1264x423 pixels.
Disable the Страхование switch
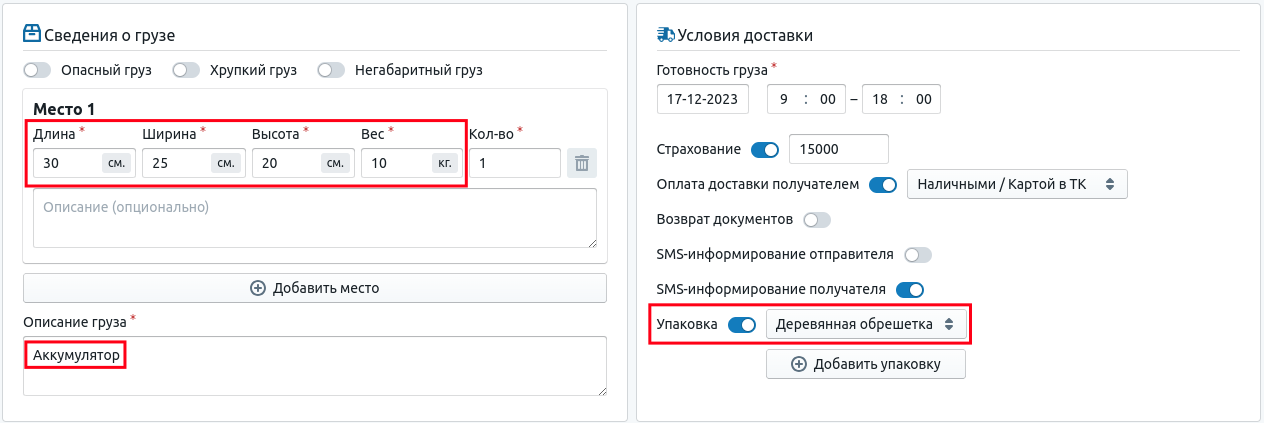click(765, 150)
